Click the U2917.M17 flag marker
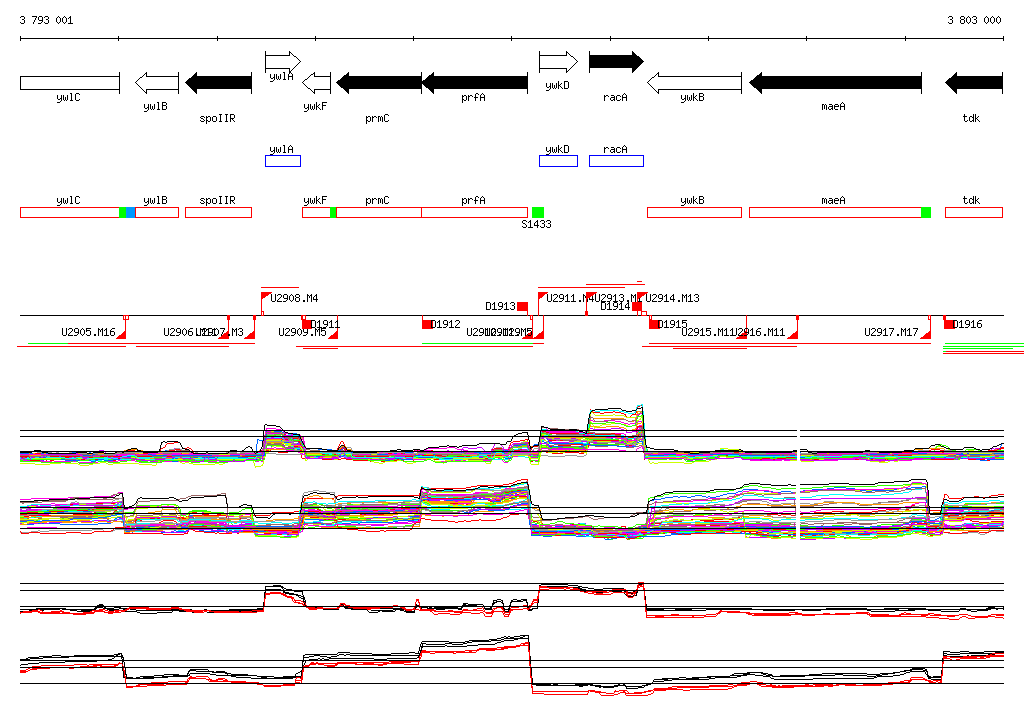Screen dimensions: 1024x714 coord(926,334)
